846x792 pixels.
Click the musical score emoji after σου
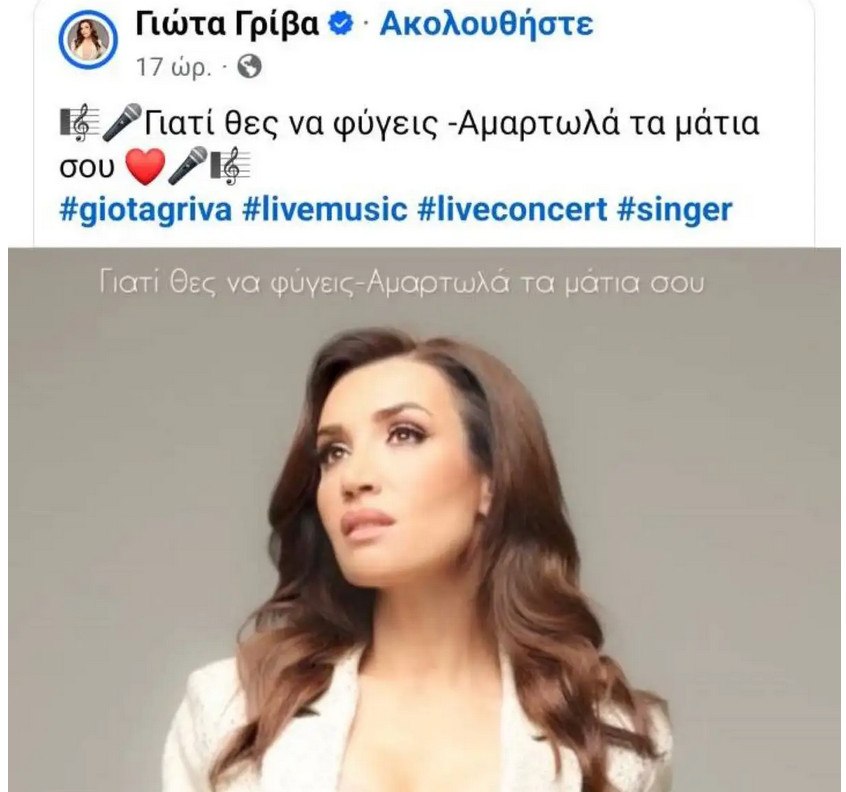[230, 166]
